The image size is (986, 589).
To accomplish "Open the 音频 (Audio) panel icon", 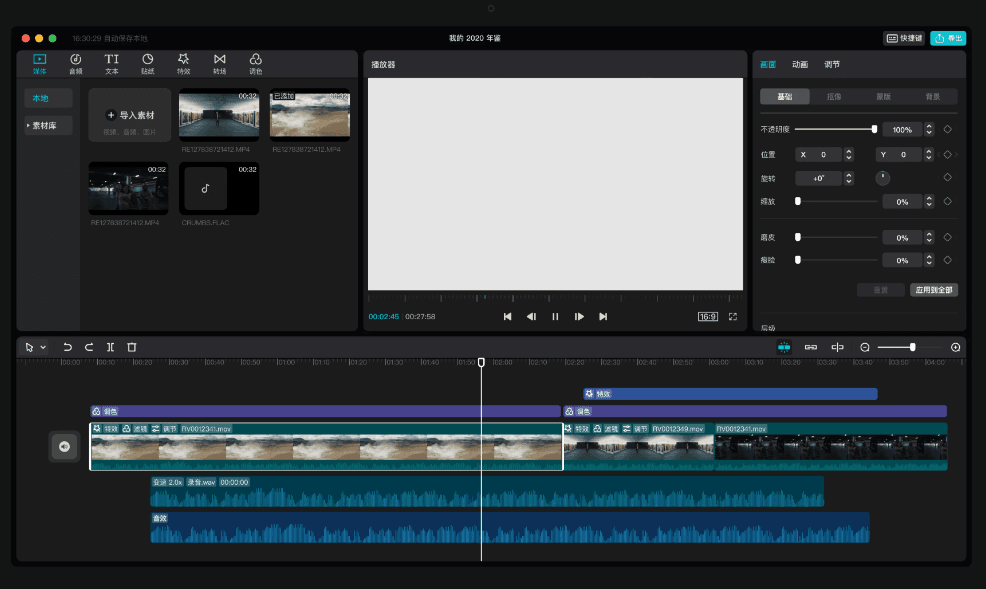I will tap(75, 60).
